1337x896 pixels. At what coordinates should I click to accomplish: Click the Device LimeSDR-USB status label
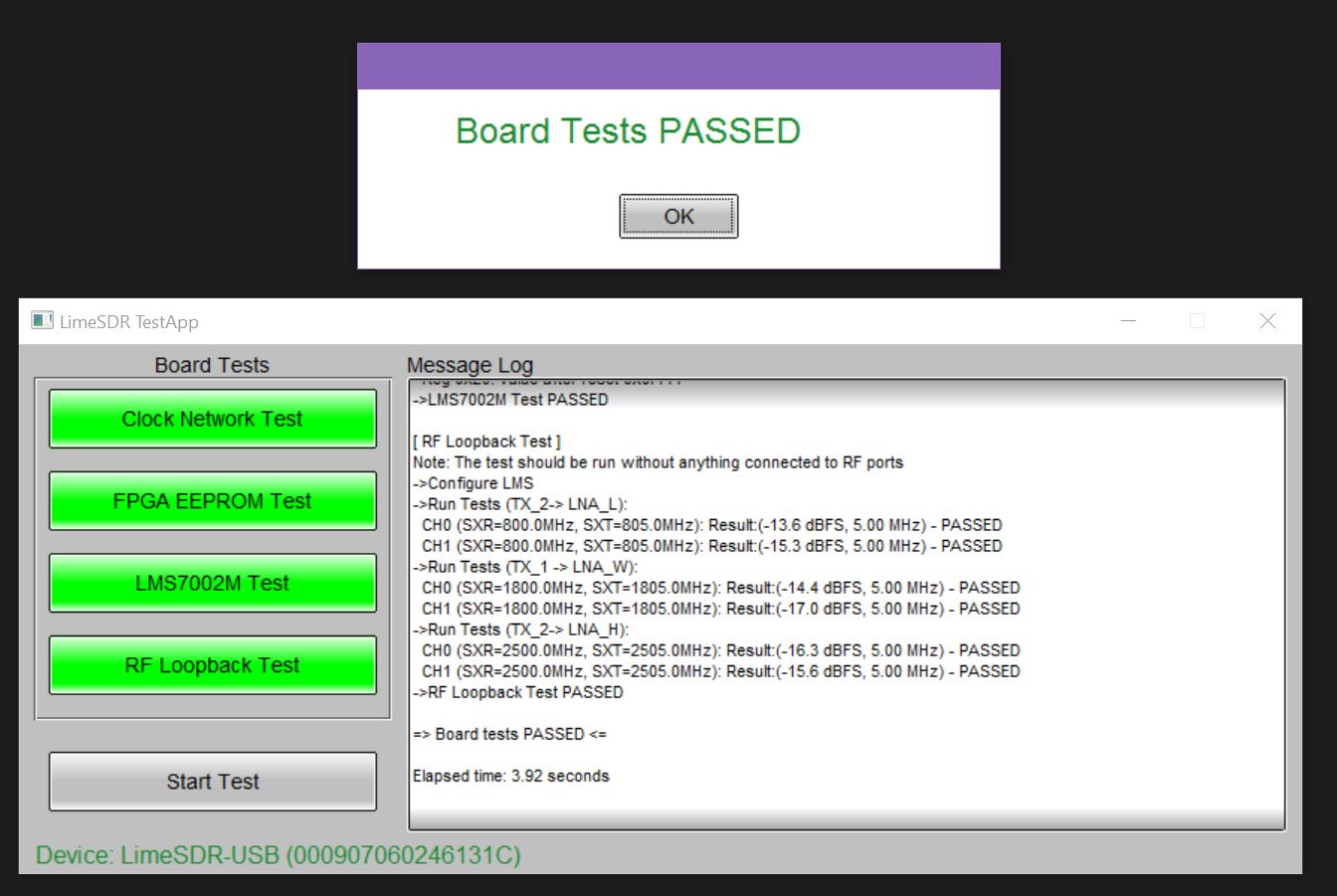279,855
